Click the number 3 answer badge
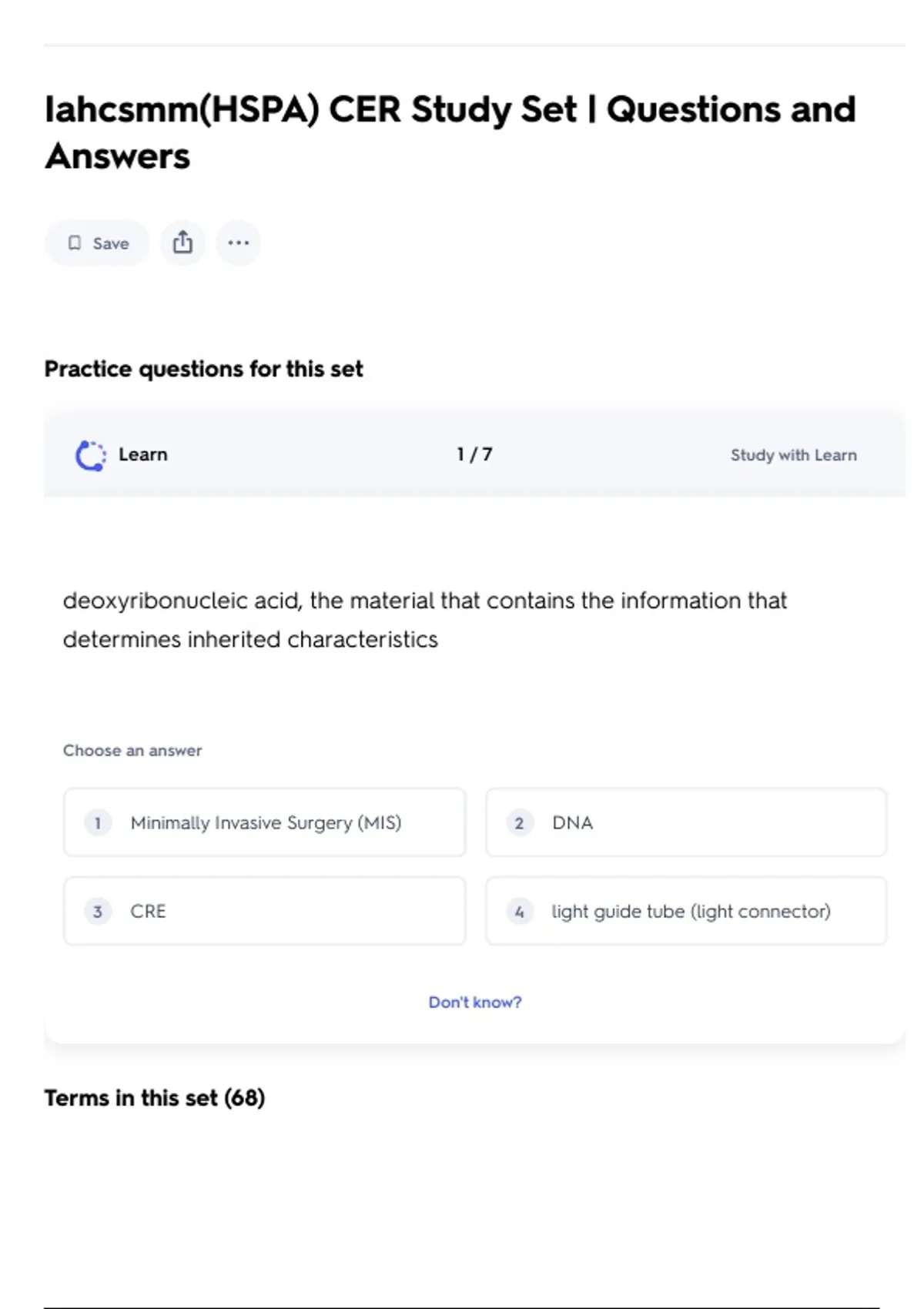Image resolution: width=924 pixels, height=1309 pixels. point(98,912)
